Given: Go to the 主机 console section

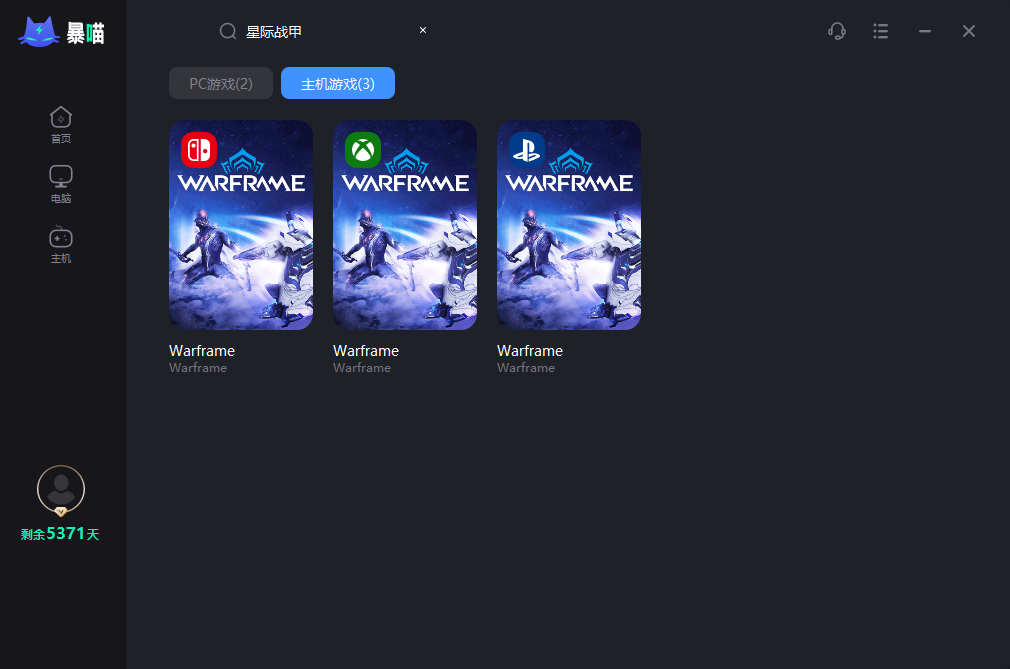Looking at the screenshot, I should point(61,245).
